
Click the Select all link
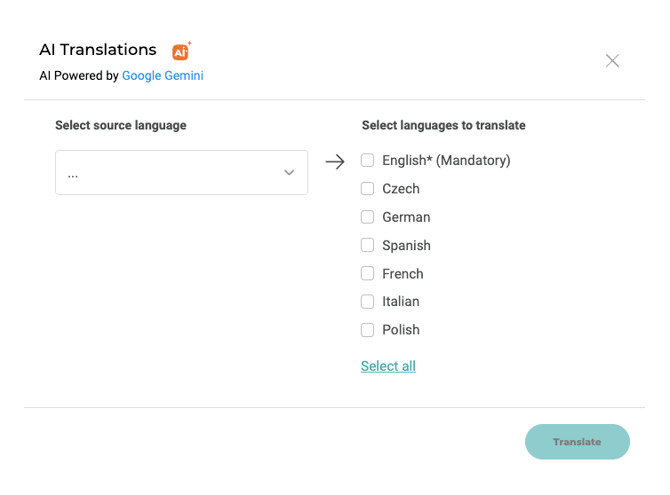point(388,366)
